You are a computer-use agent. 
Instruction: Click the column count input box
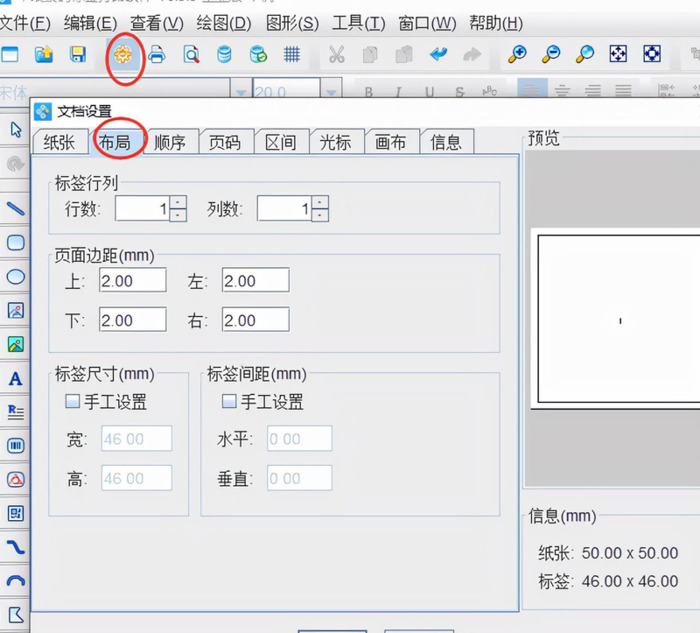coord(284,208)
